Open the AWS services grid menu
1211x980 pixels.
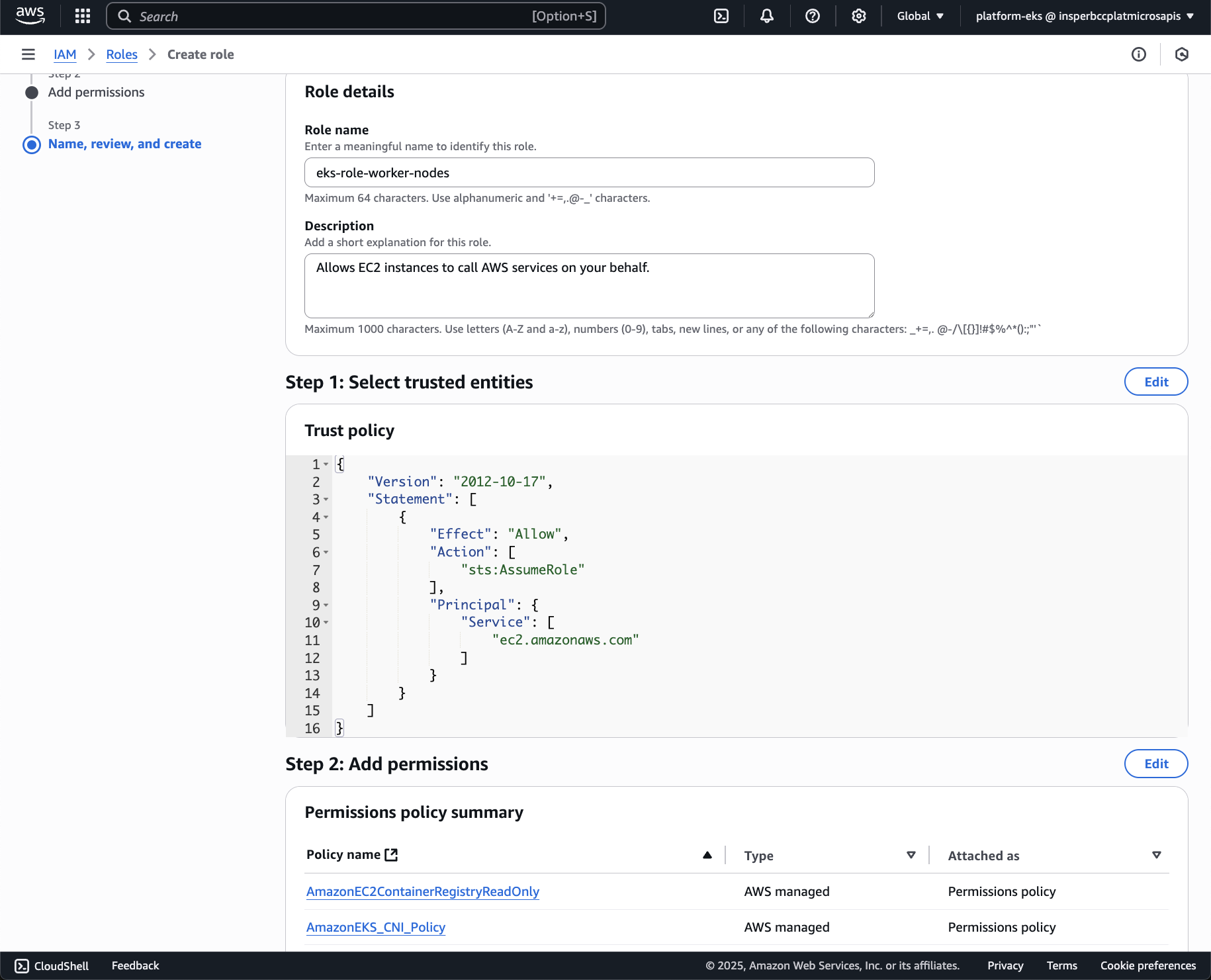83,16
